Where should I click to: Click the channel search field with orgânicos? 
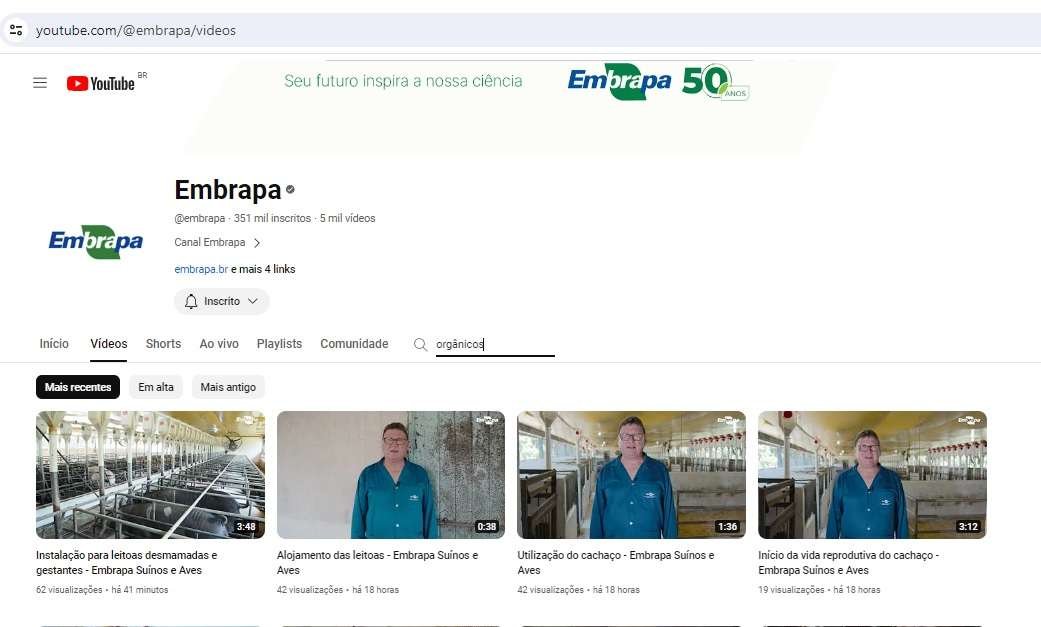[495, 344]
